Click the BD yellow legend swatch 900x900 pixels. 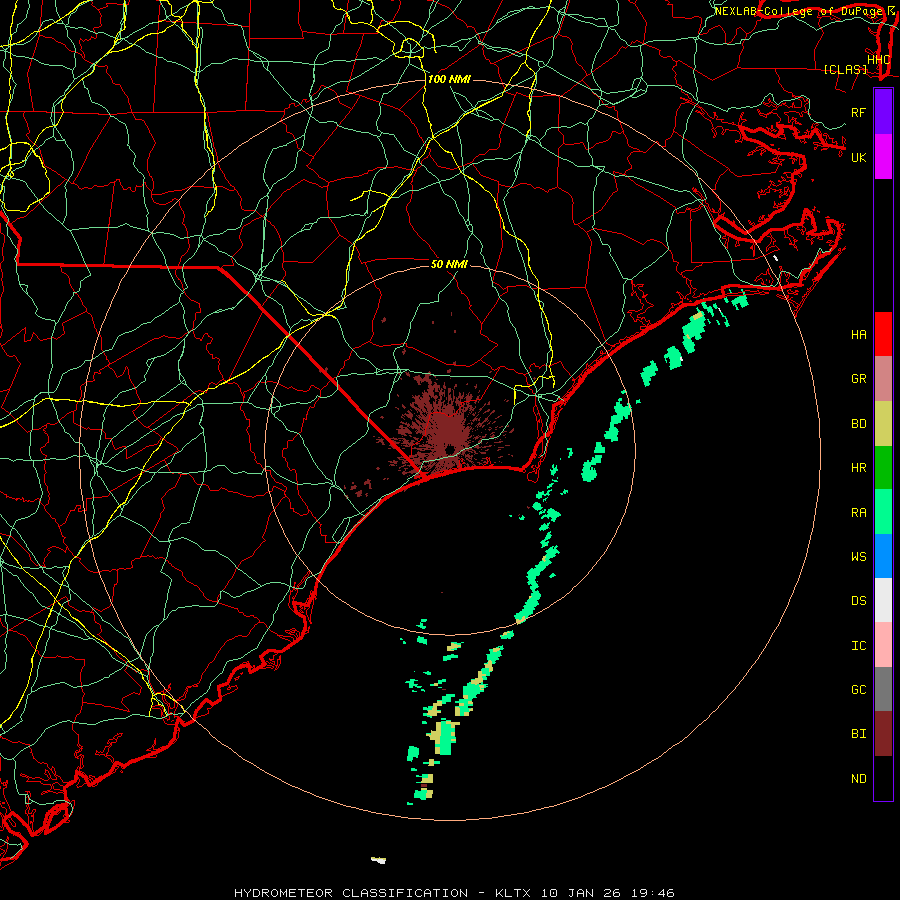coord(883,424)
